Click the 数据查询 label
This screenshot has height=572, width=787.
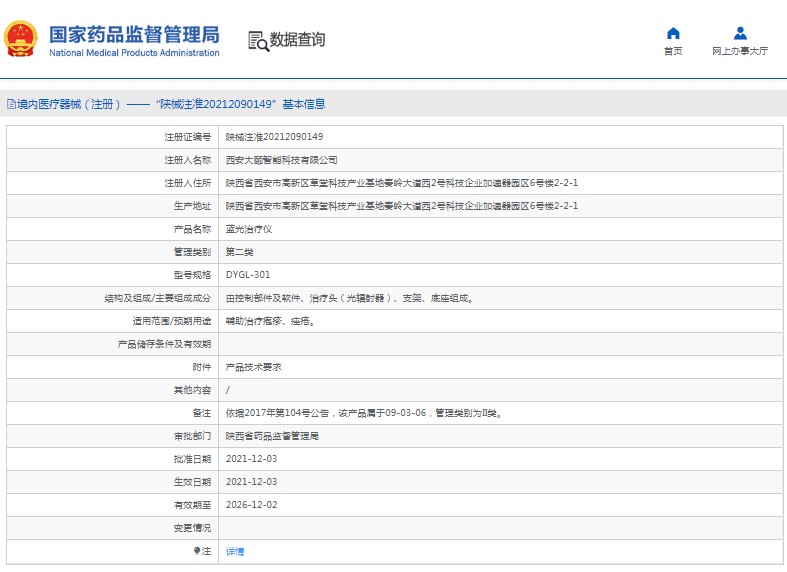click(297, 40)
